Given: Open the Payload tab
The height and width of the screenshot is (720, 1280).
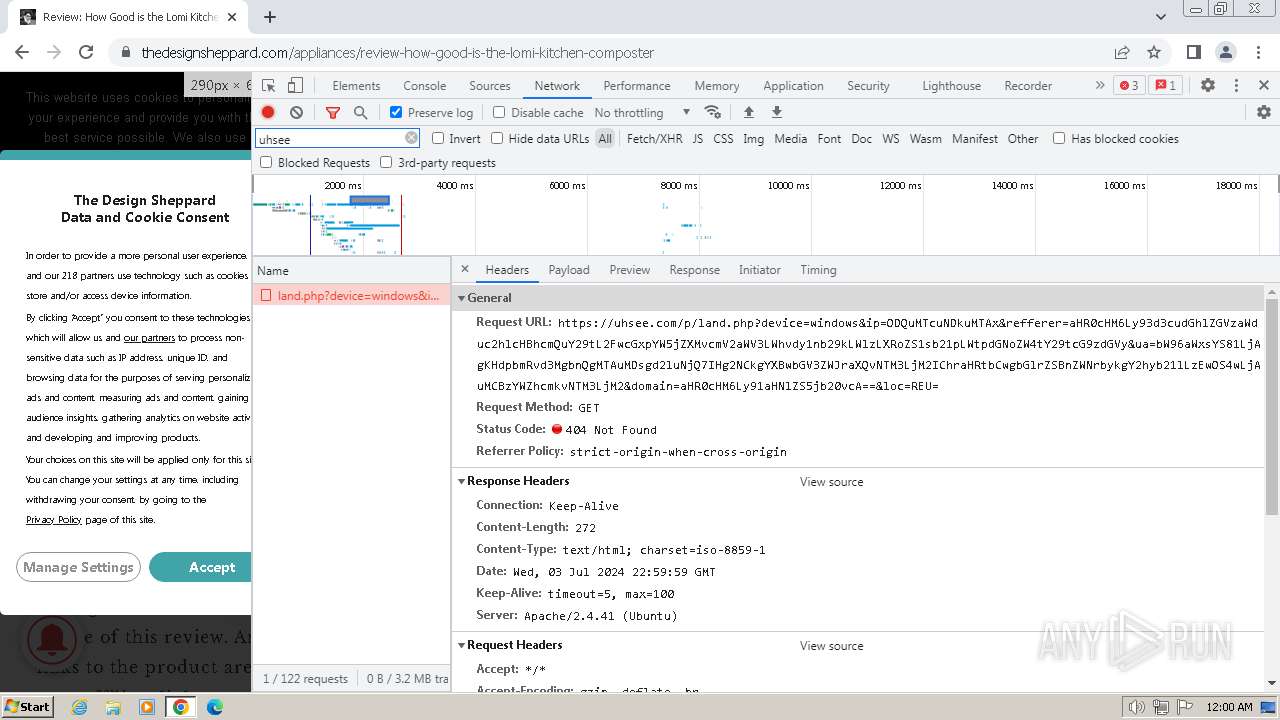Looking at the screenshot, I should (x=569, y=270).
